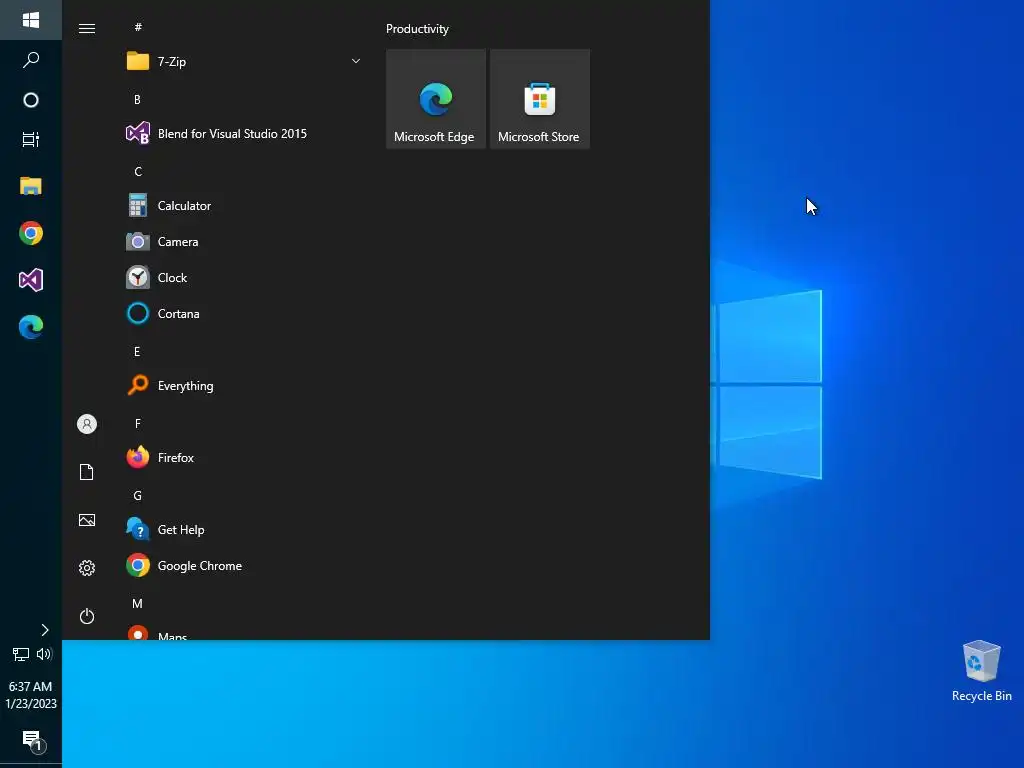Screen dimensions: 1024x768
Task: Click the Power button in Start
Action: point(87,616)
